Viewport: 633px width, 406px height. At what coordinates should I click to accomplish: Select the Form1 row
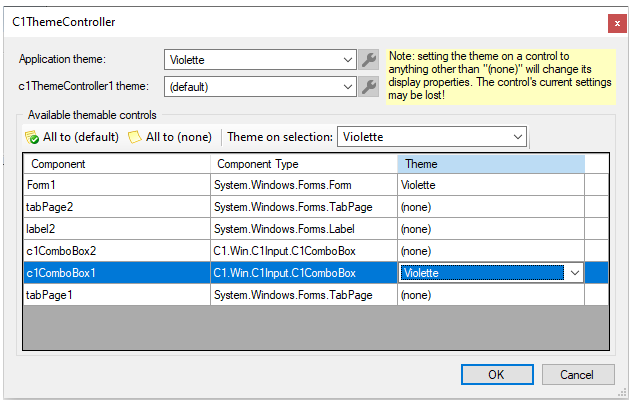(116, 185)
